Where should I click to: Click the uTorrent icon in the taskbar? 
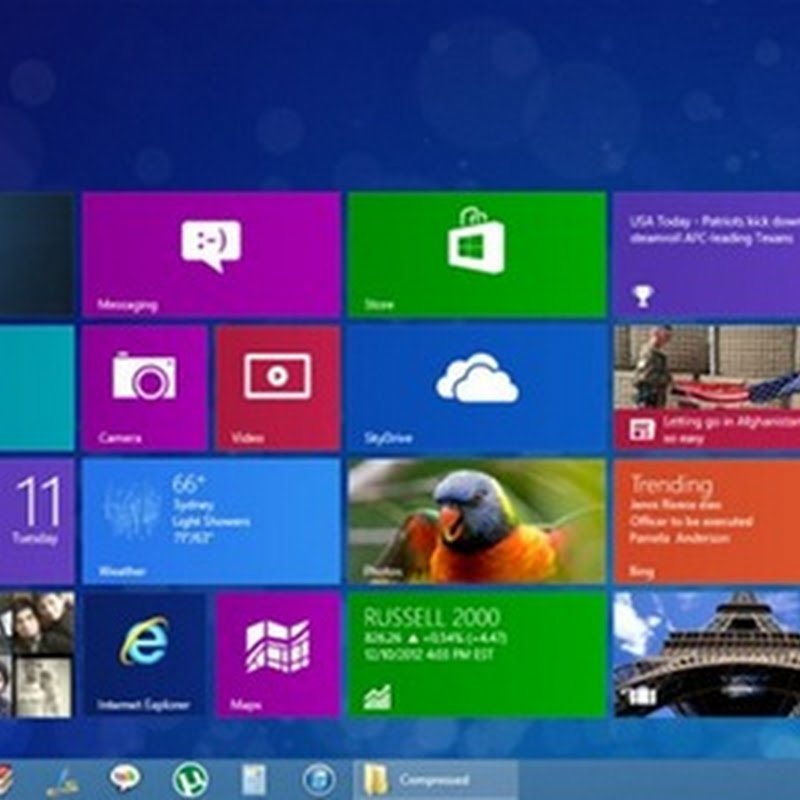tap(189, 779)
